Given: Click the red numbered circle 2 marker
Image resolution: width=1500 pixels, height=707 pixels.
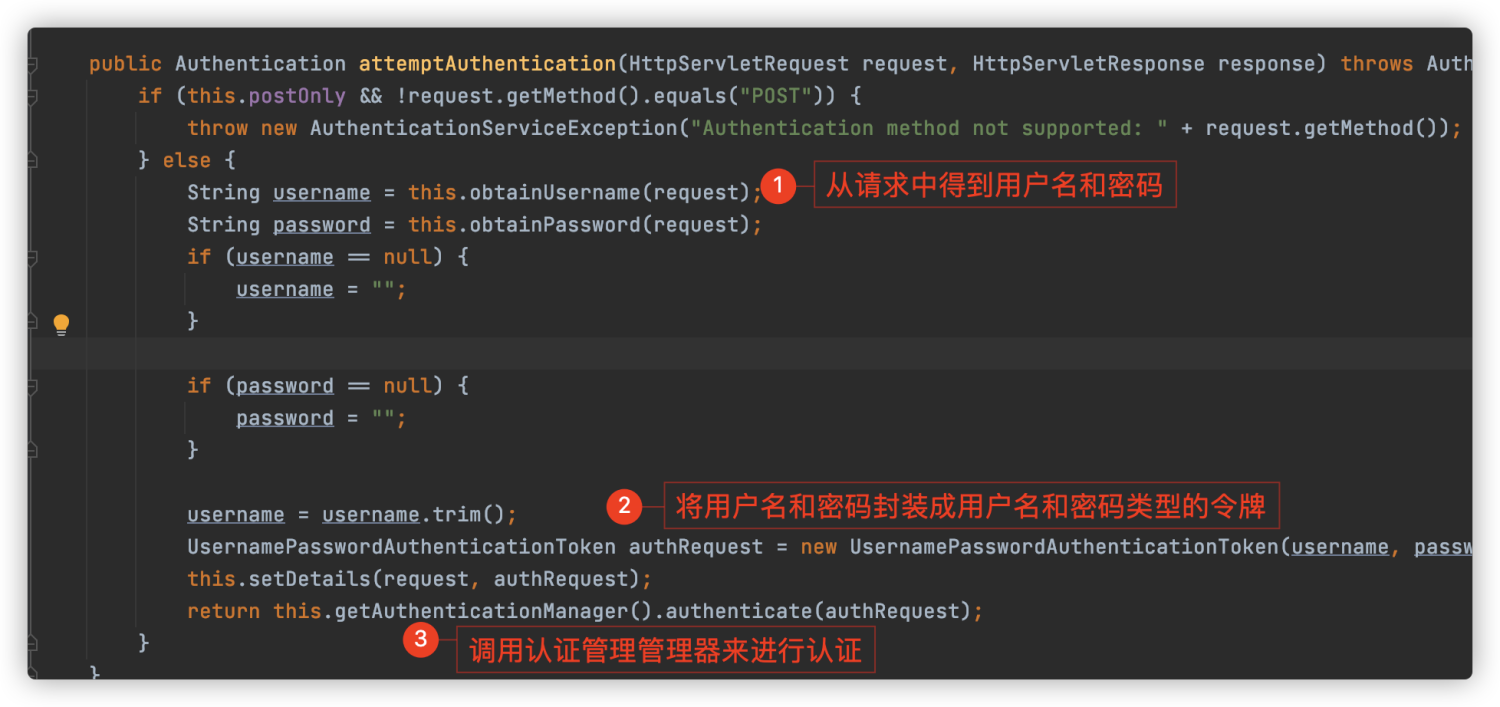Looking at the screenshot, I should [623, 506].
